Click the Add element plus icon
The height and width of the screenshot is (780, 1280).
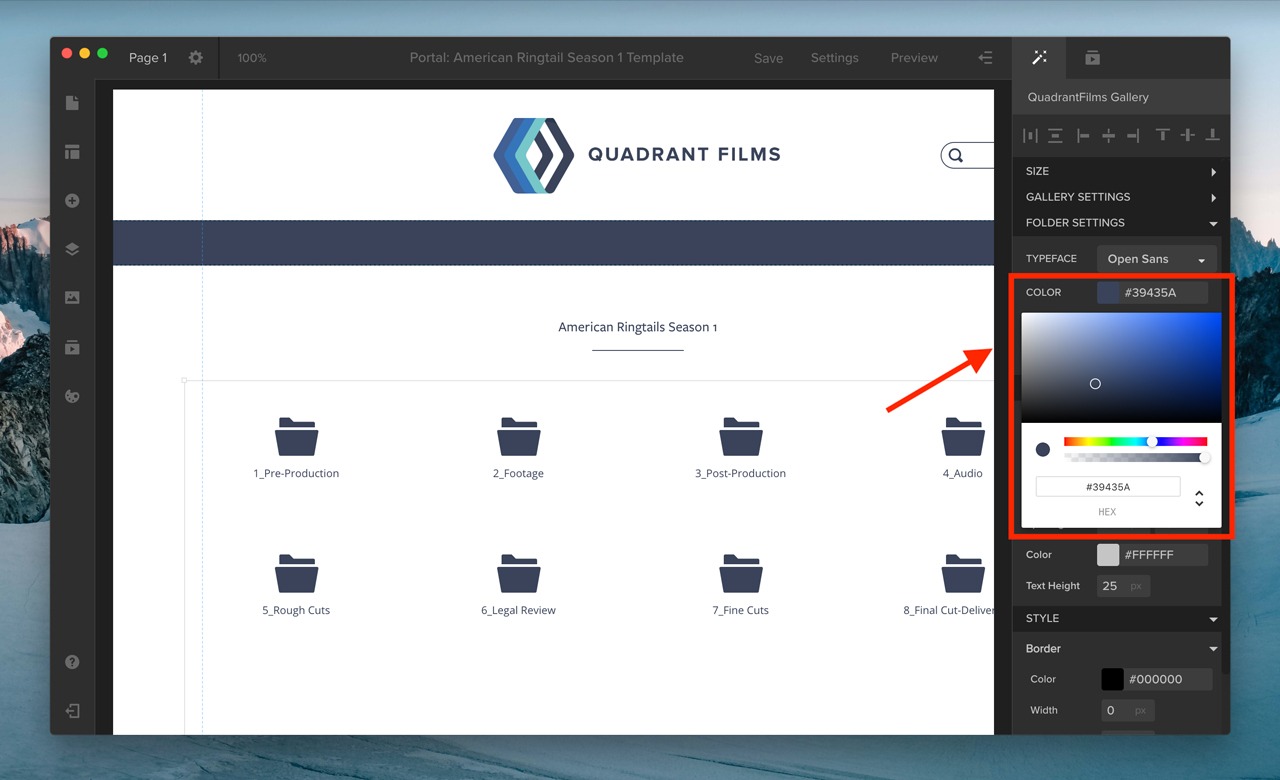pos(72,201)
